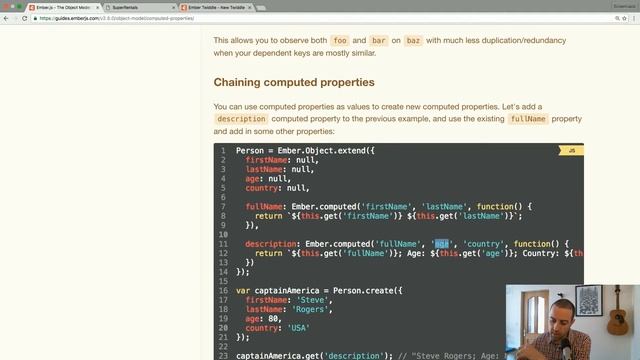The height and width of the screenshot is (360, 640).
Task: Click the Chaining computed properties heading
Action: click(x=294, y=82)
